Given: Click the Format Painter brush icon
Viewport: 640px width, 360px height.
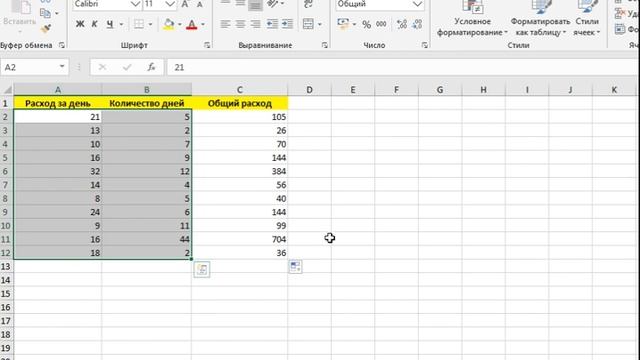Looking at the screenshot, I should [x=45, y=29].
